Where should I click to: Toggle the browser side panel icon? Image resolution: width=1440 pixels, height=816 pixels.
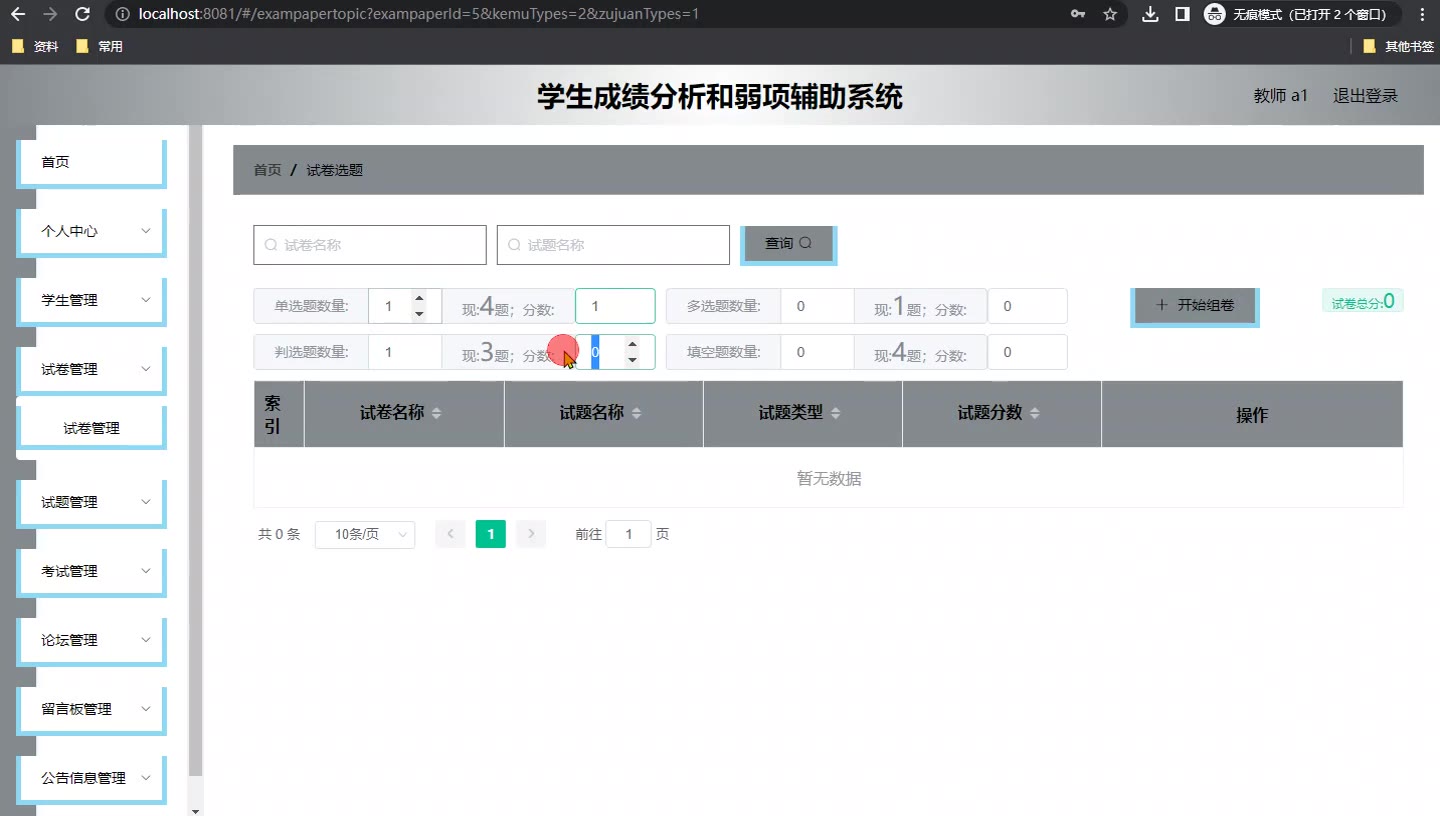tap(1182, 14)
